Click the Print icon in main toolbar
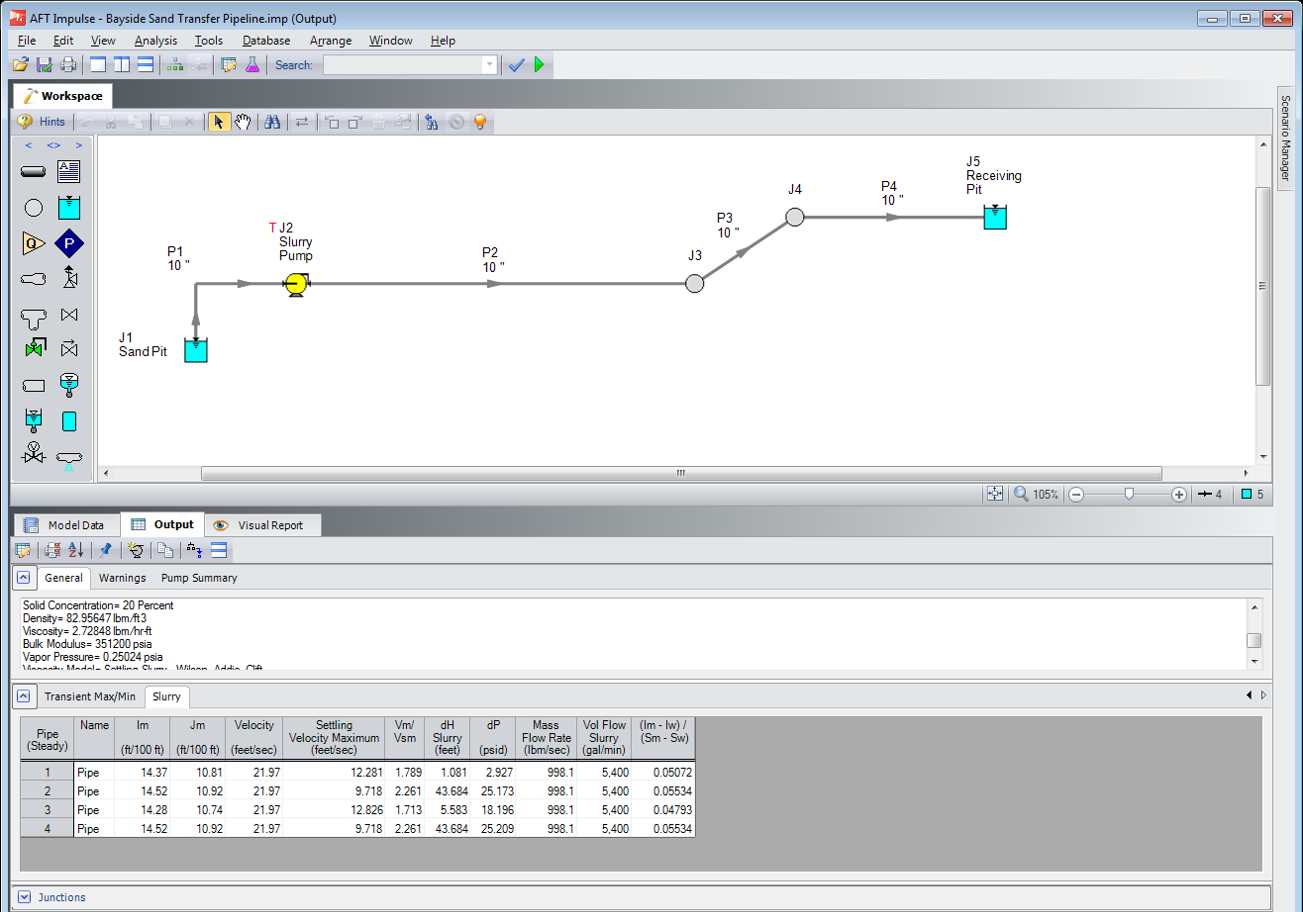This screenshot has width=1303, height=912. tap(67, 65)
